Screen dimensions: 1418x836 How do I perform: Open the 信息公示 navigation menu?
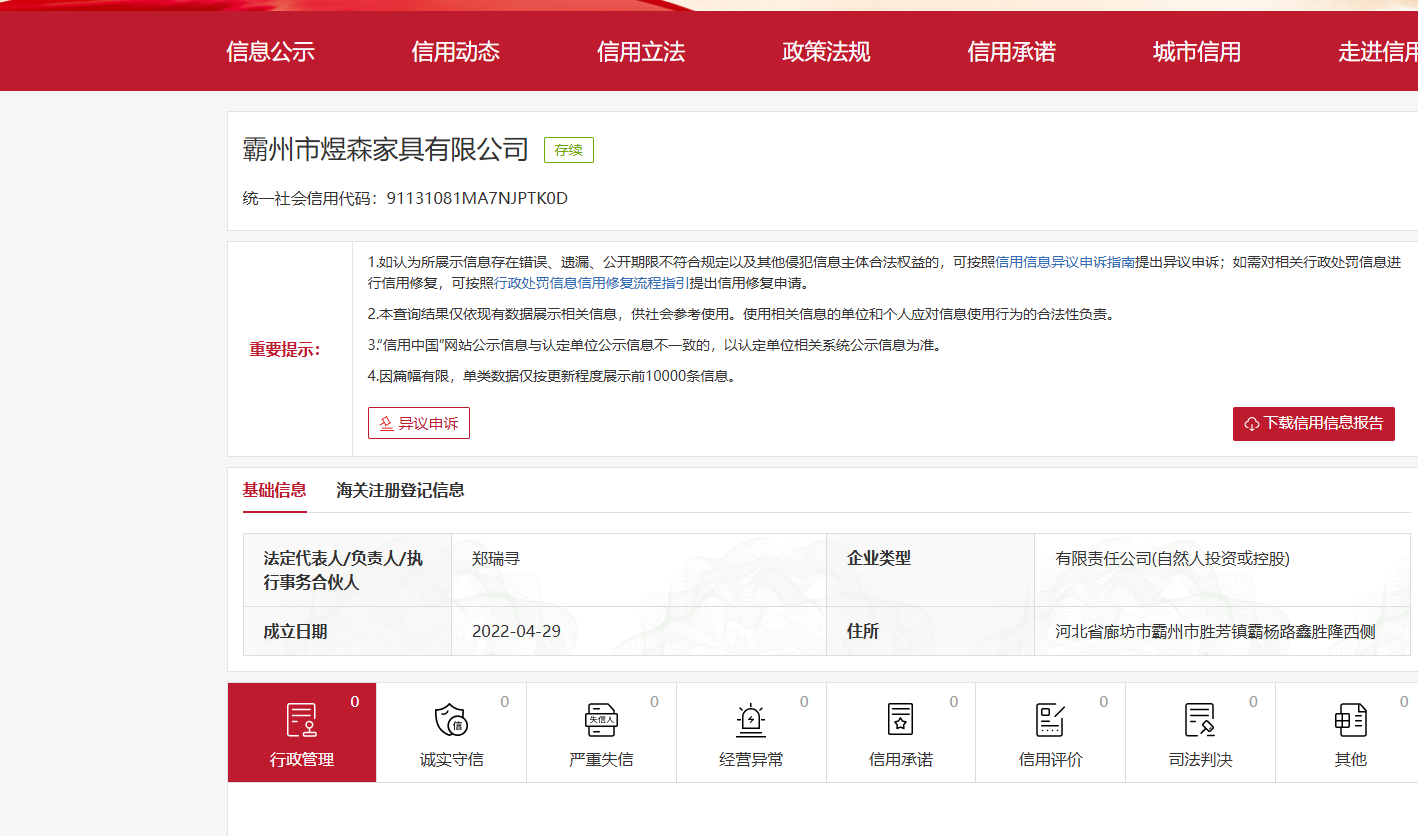pyautogui.click(x=271, y=52)
